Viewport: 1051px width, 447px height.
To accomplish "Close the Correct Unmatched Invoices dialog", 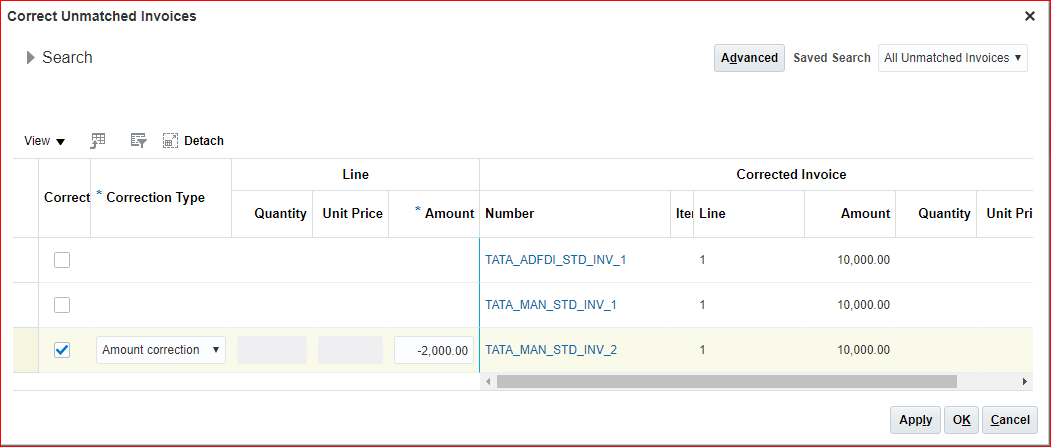I will pos(1030,16).
